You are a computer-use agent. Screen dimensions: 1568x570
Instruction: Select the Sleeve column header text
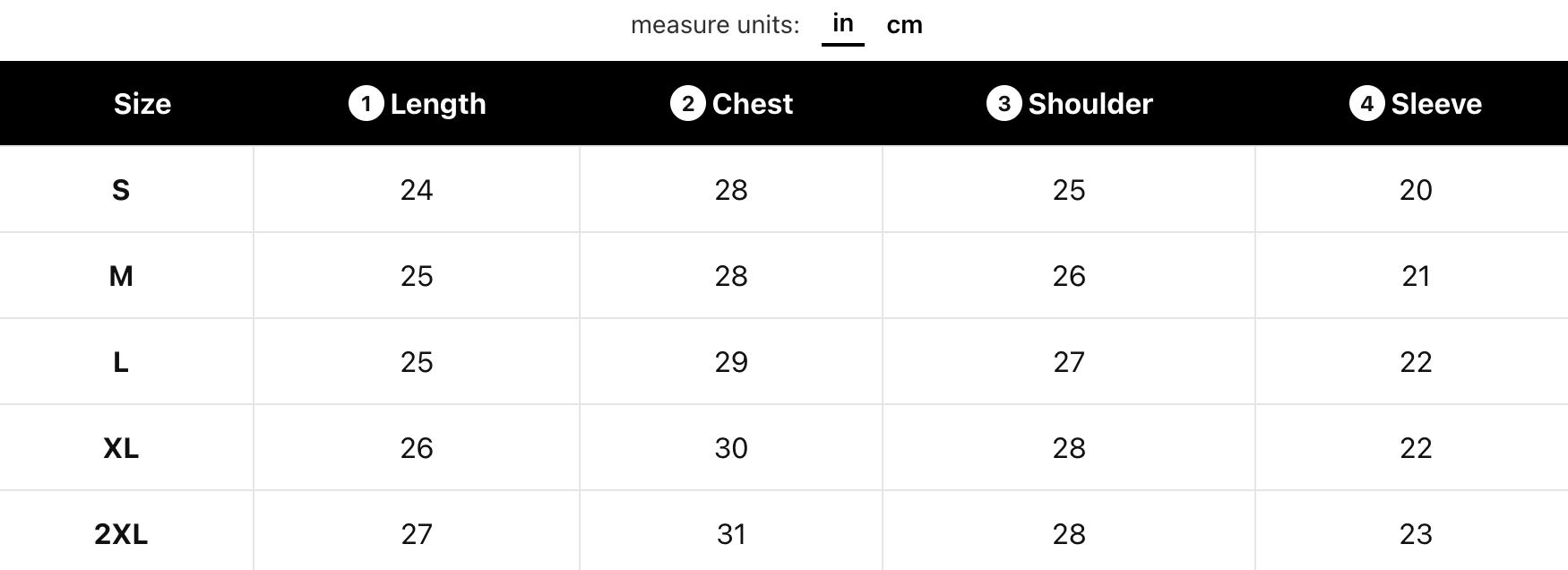click(1436, 104)
